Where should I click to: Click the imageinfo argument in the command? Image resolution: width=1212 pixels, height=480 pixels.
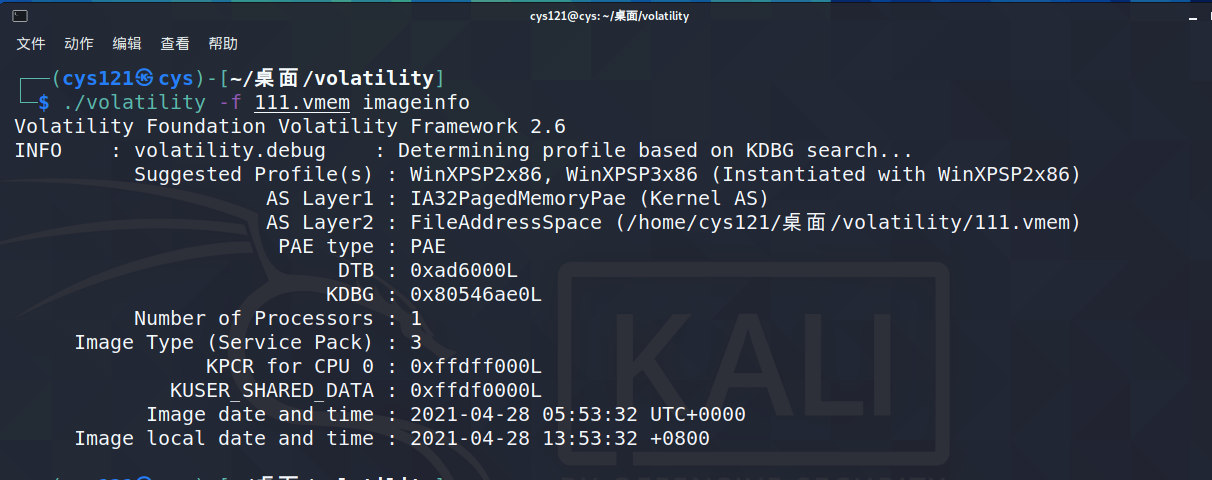click(416, 102)
